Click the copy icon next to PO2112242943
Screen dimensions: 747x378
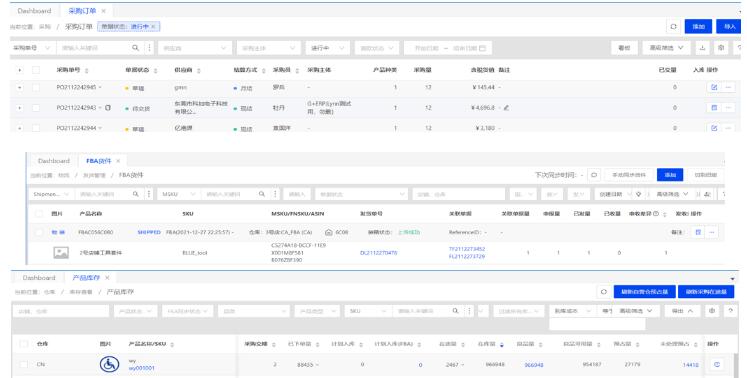coord(108,108)
